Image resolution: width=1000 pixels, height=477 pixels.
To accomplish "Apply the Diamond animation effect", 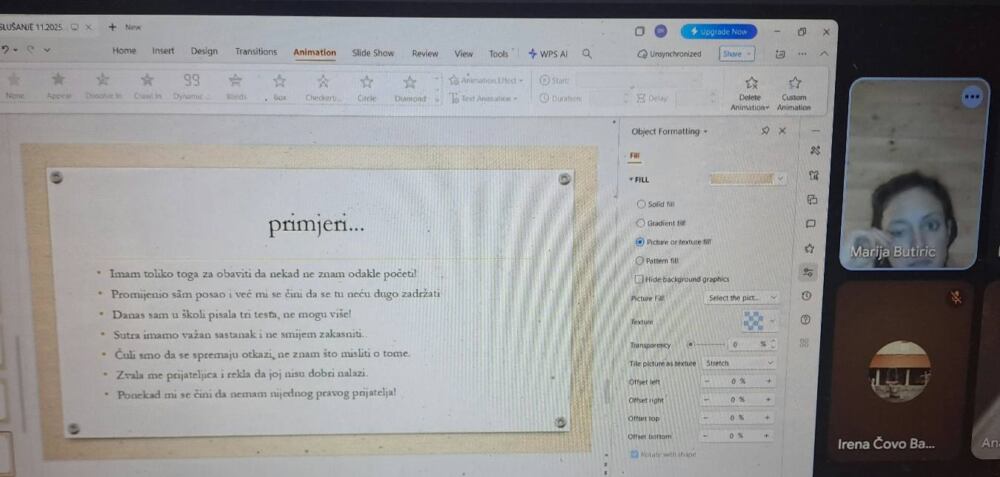I will tap(409, 88).
